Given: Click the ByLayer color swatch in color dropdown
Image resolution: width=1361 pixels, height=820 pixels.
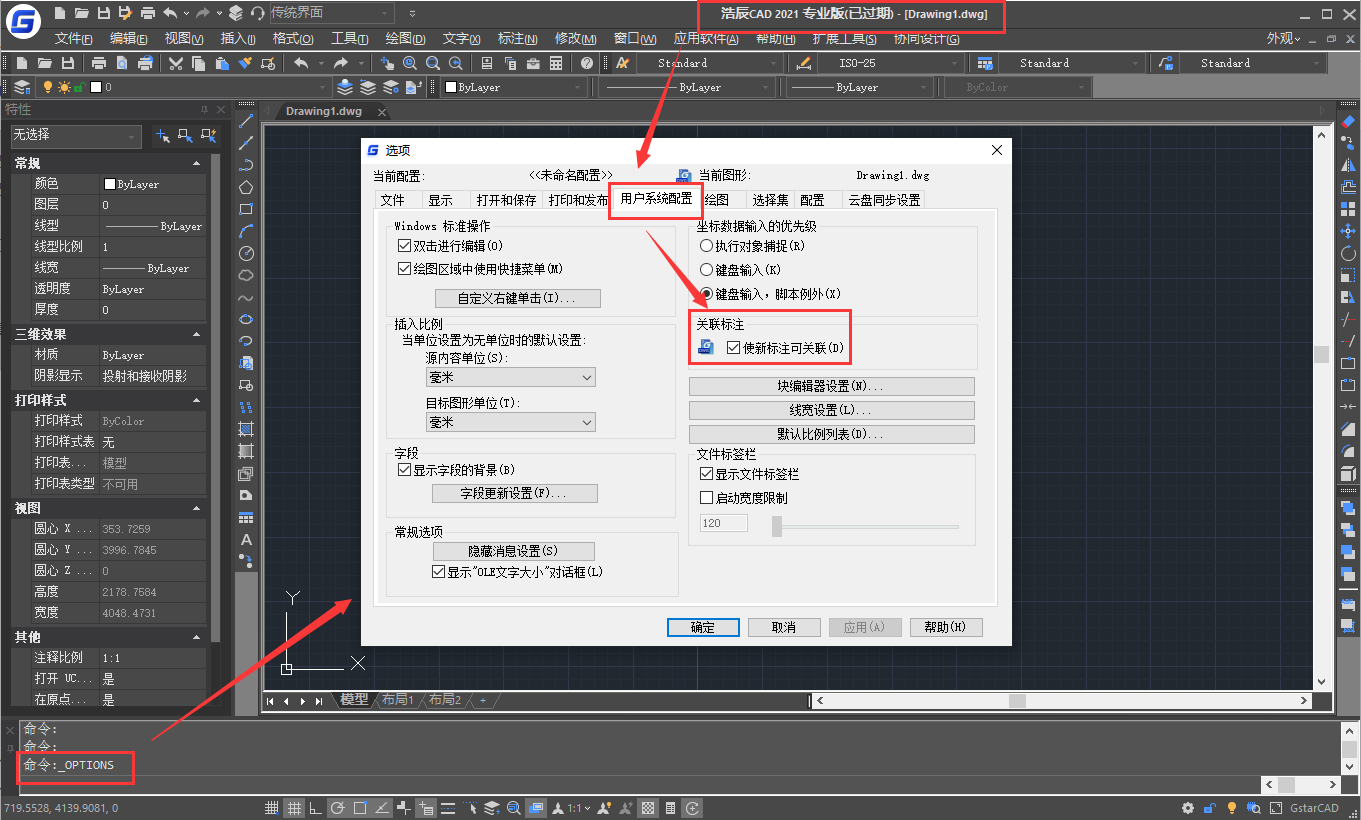Looking at the screenshot, I should point(451,87).
